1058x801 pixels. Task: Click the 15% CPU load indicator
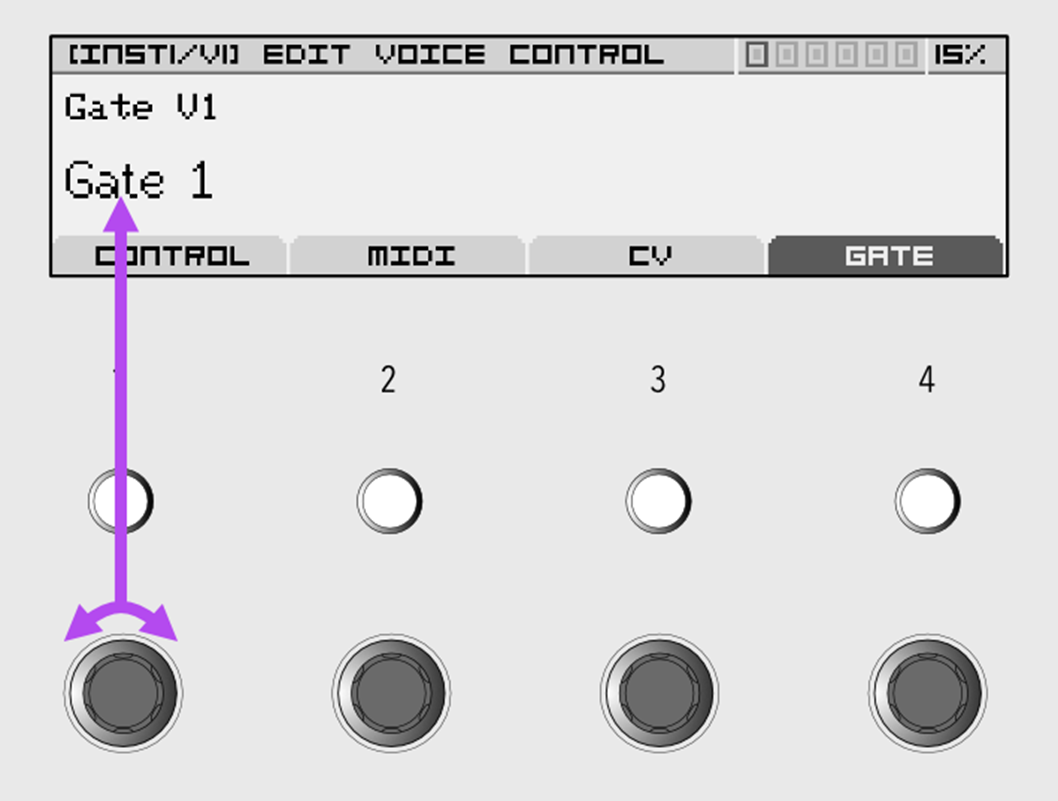point(959,55)
